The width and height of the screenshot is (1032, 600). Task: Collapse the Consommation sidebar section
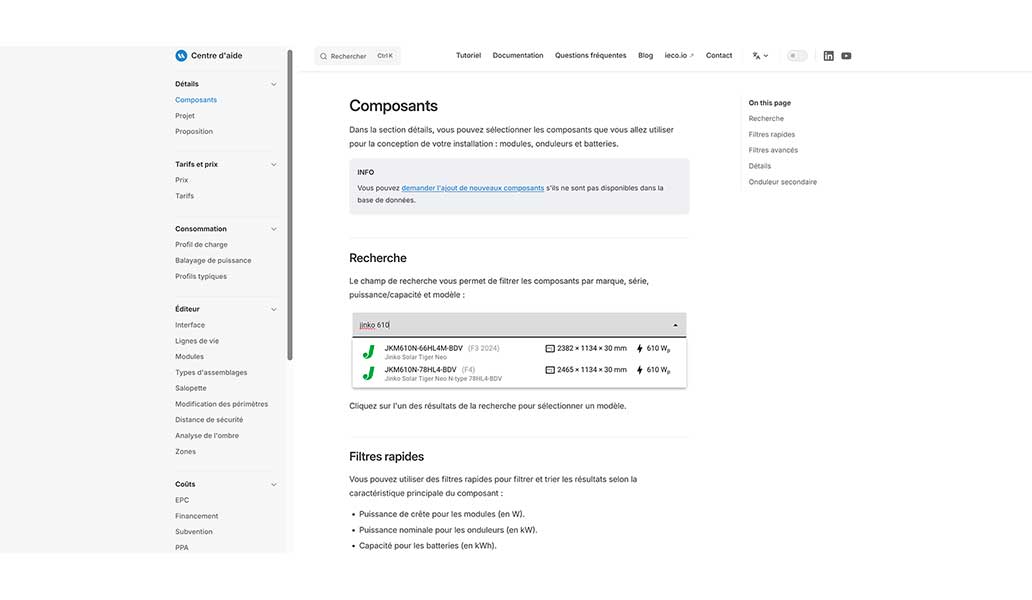[x=273, y=229]
